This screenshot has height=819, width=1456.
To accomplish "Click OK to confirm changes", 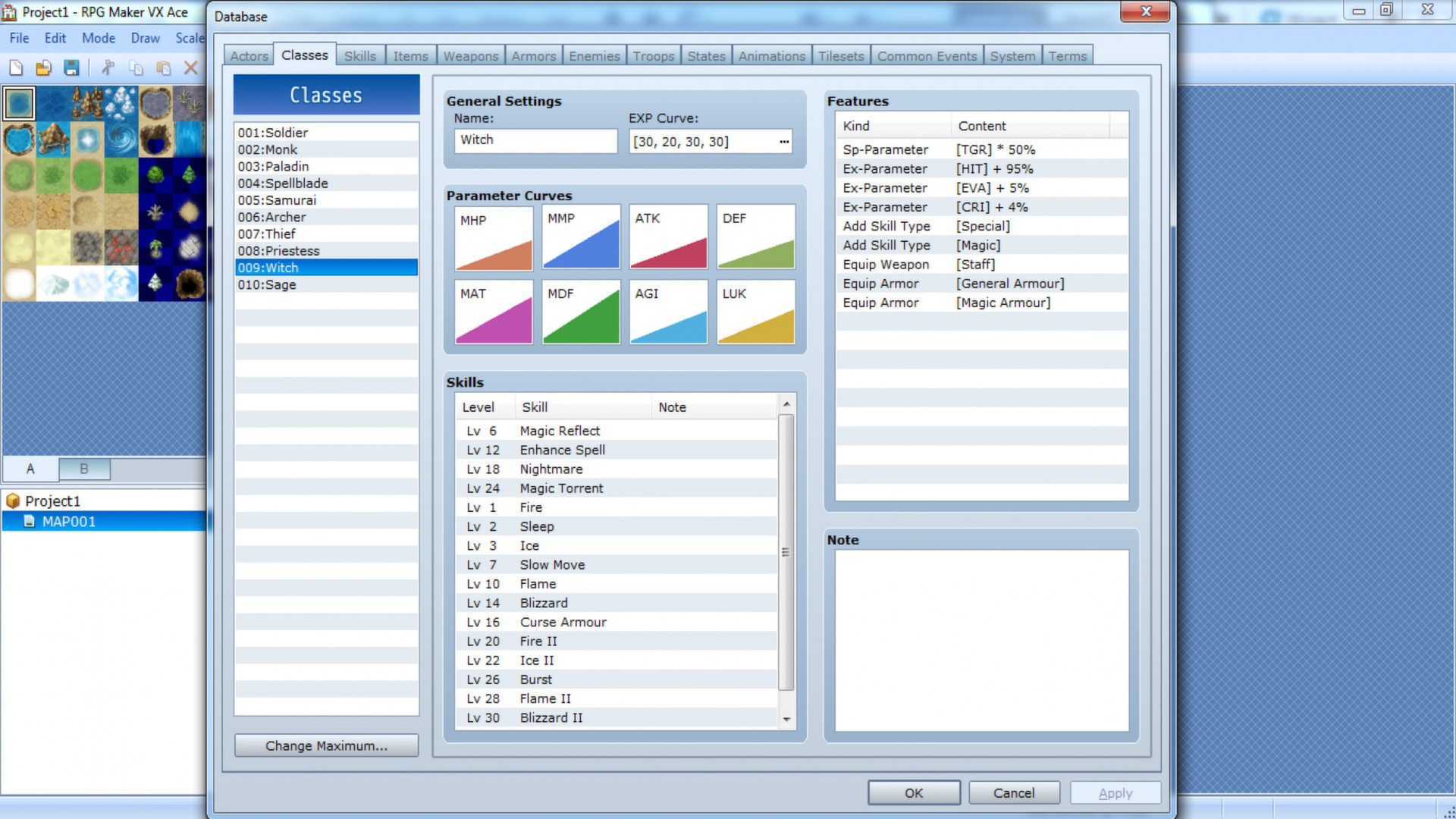I will click(914, 792).
